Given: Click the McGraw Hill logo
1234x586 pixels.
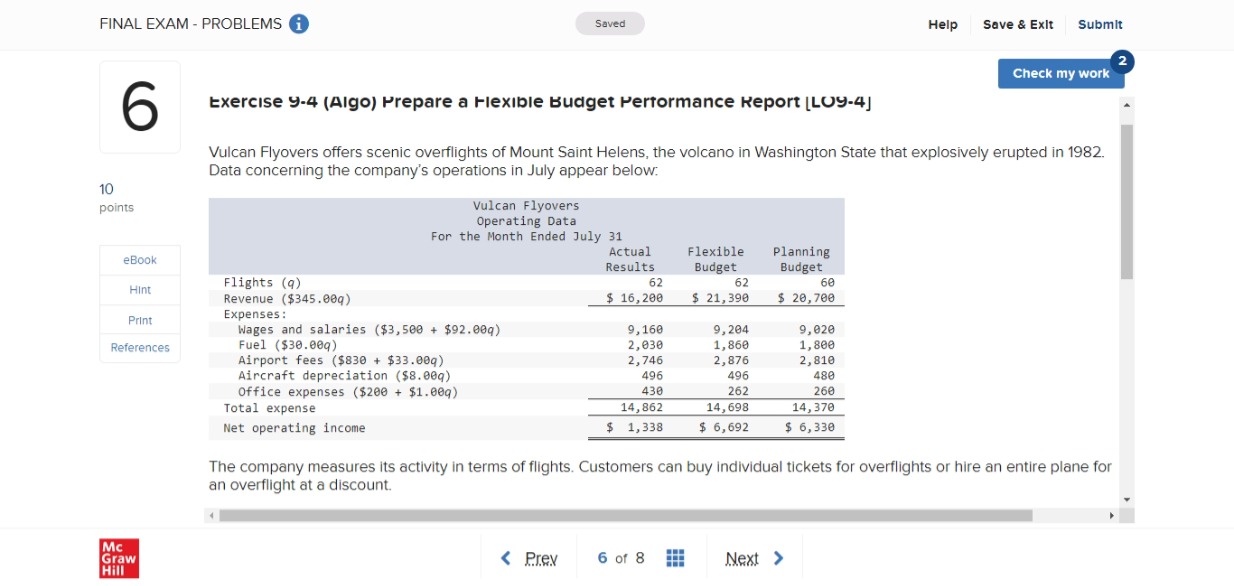Looking at the screenshot, I should tap(119, 558).
